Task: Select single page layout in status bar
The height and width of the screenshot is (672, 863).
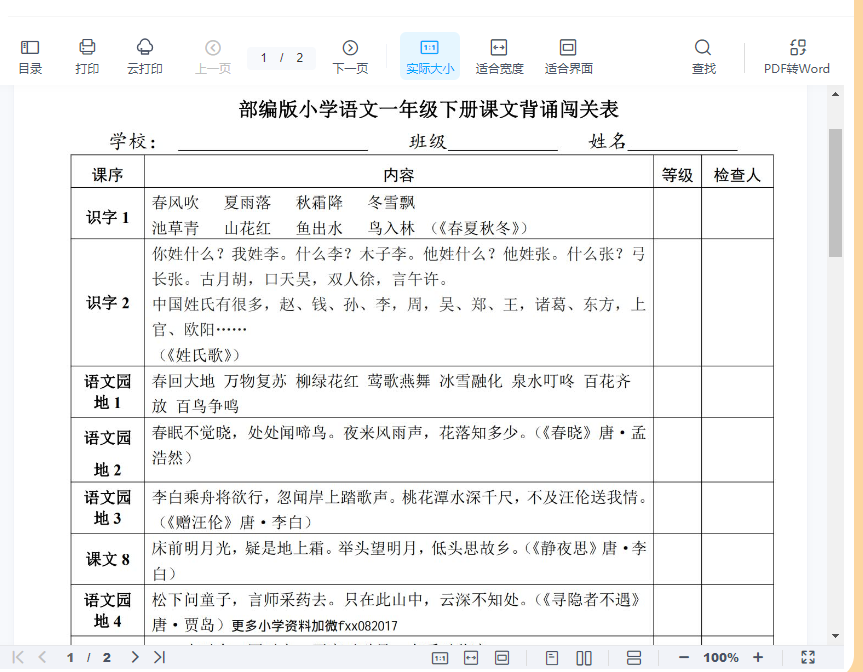Action: pos(552,657)
